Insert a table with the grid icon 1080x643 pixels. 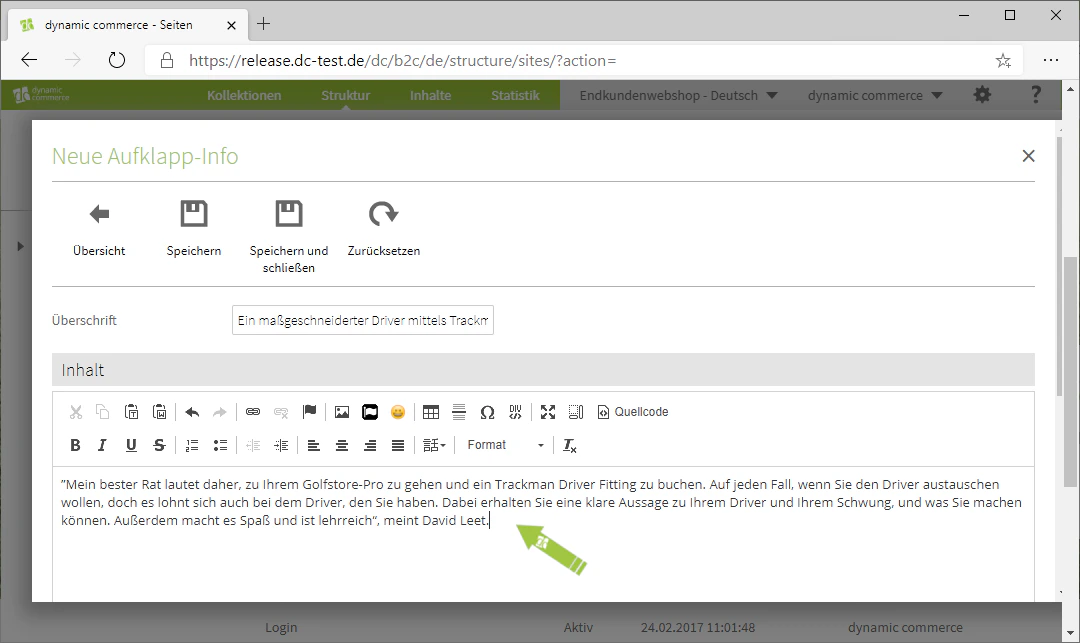(x=431, y=412)
